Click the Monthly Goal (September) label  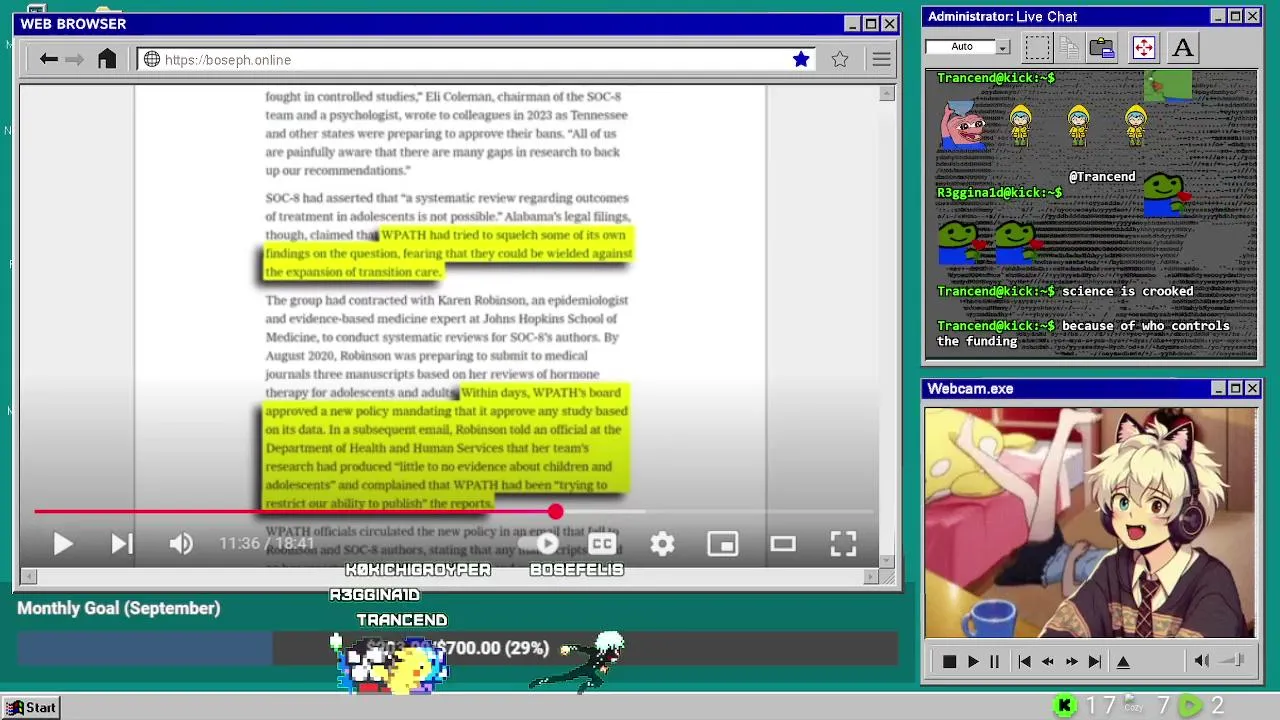click(118, 608)
